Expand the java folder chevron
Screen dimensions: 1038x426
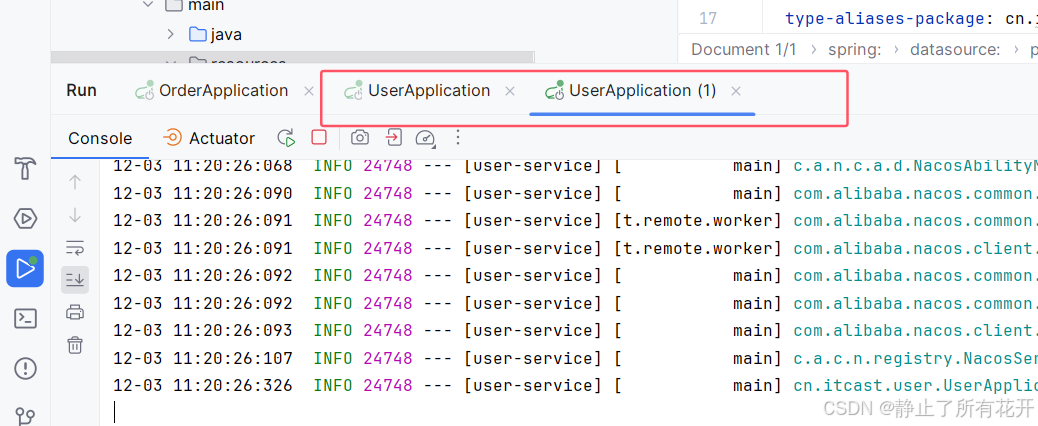pos(171,34)
